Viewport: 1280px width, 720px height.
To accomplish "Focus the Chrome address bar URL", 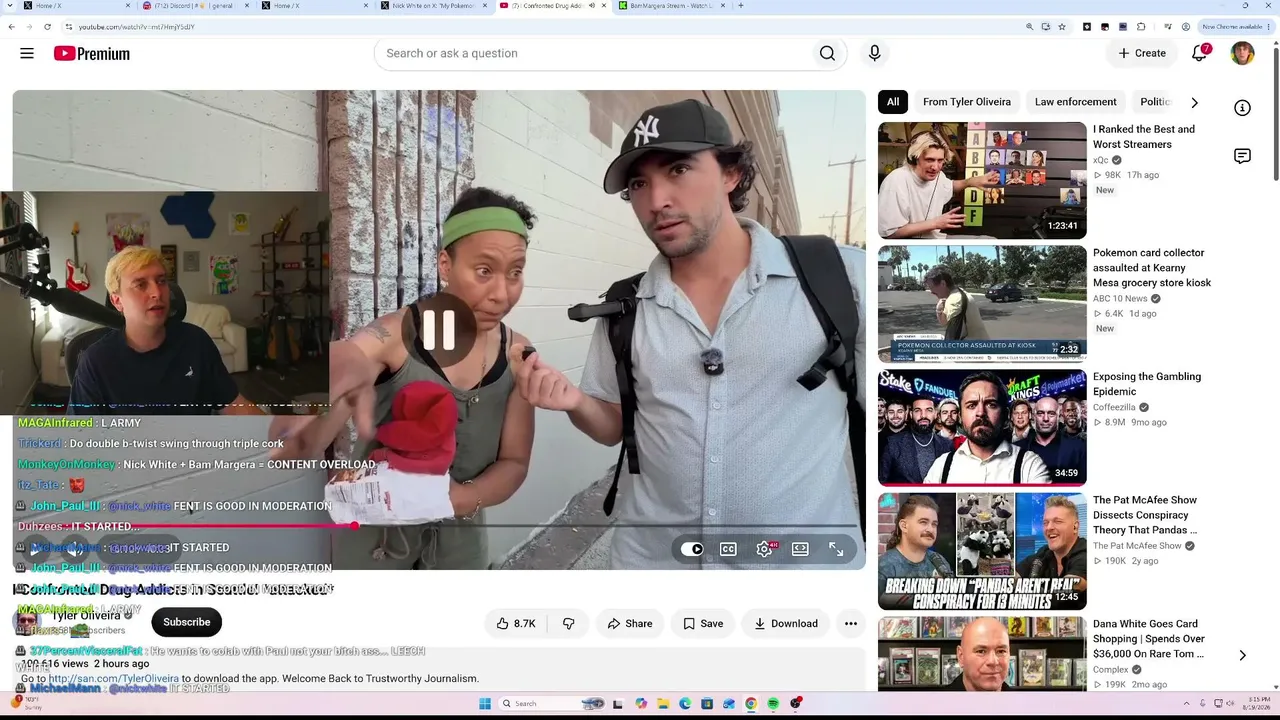I will (x=136, y=27).
